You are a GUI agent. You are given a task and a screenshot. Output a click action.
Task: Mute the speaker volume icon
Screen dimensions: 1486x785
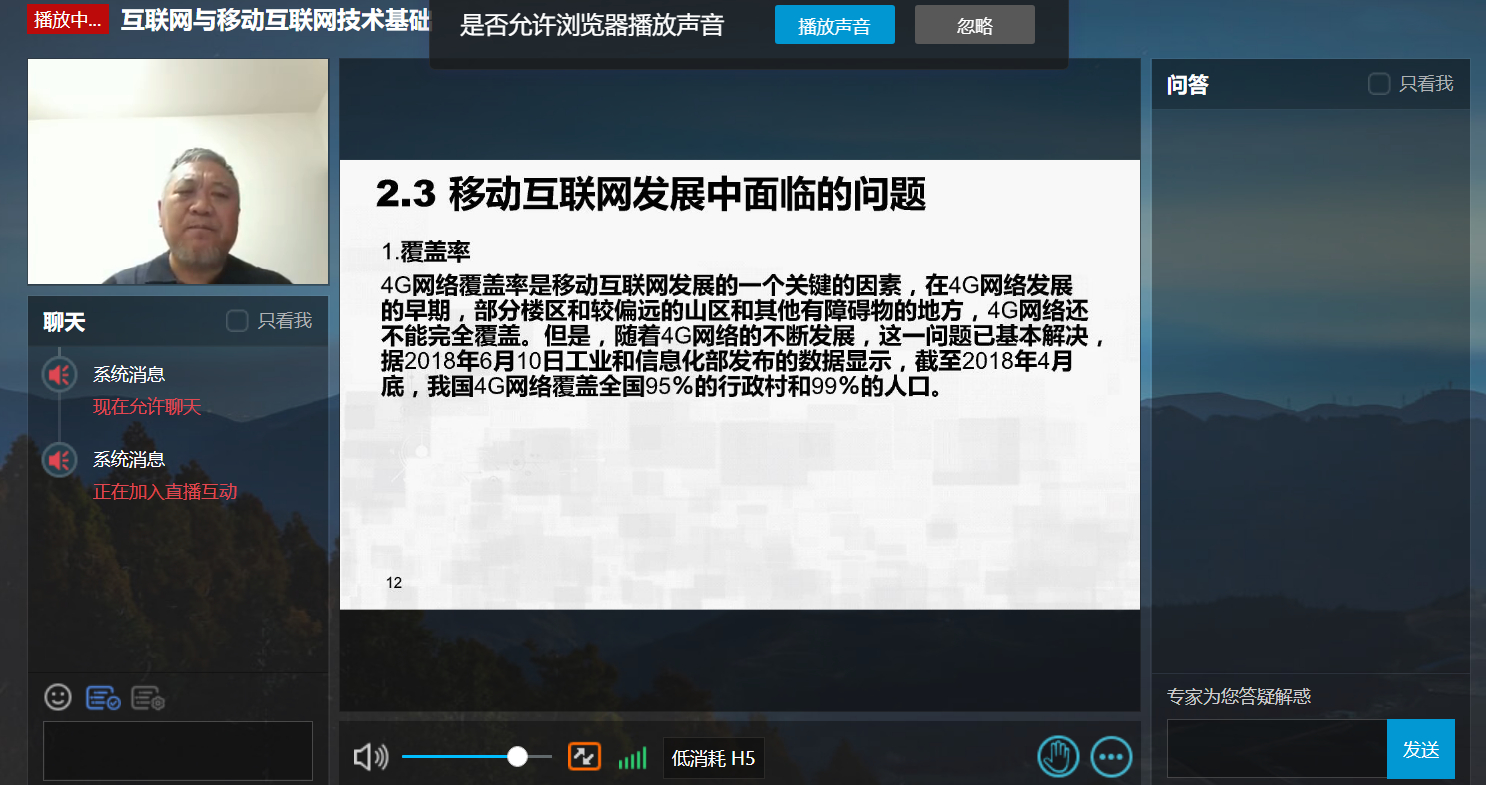pyautogui.click(x=370, y=757)
